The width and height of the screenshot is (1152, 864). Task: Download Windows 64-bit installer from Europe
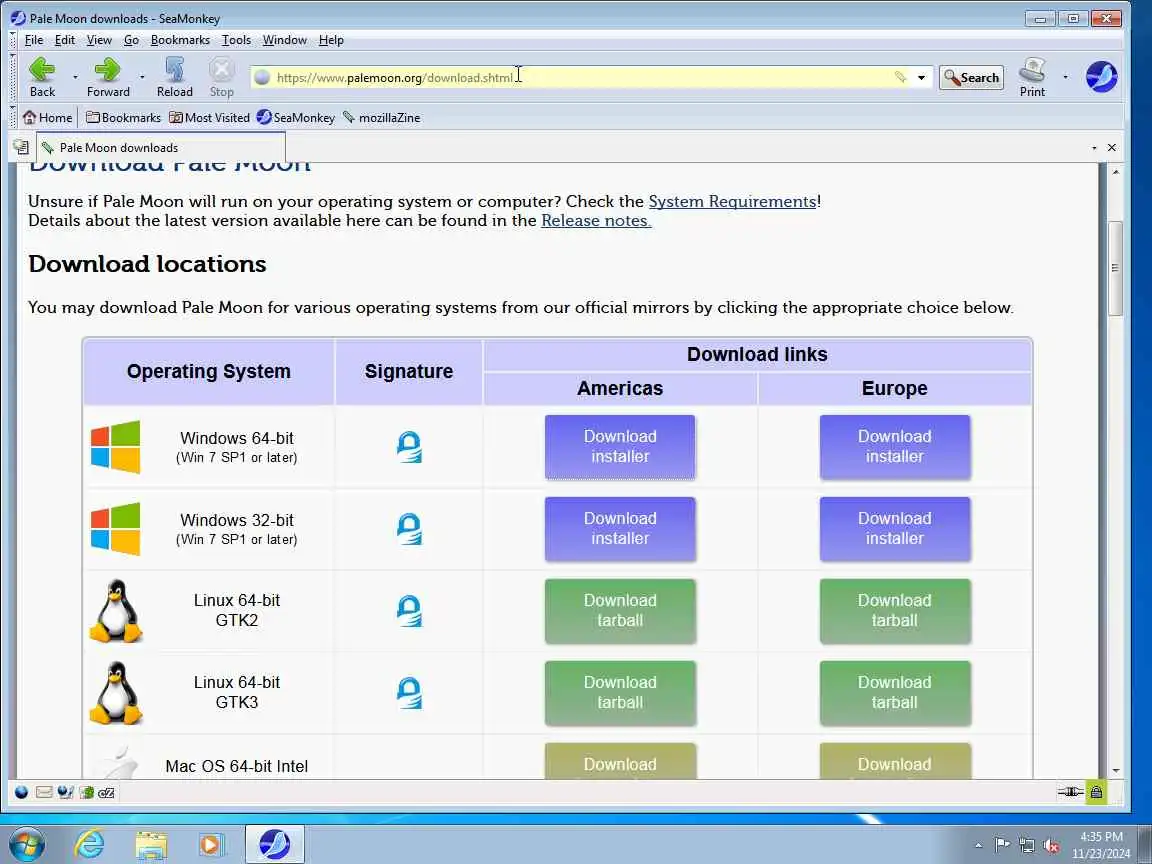click(895, 447)
